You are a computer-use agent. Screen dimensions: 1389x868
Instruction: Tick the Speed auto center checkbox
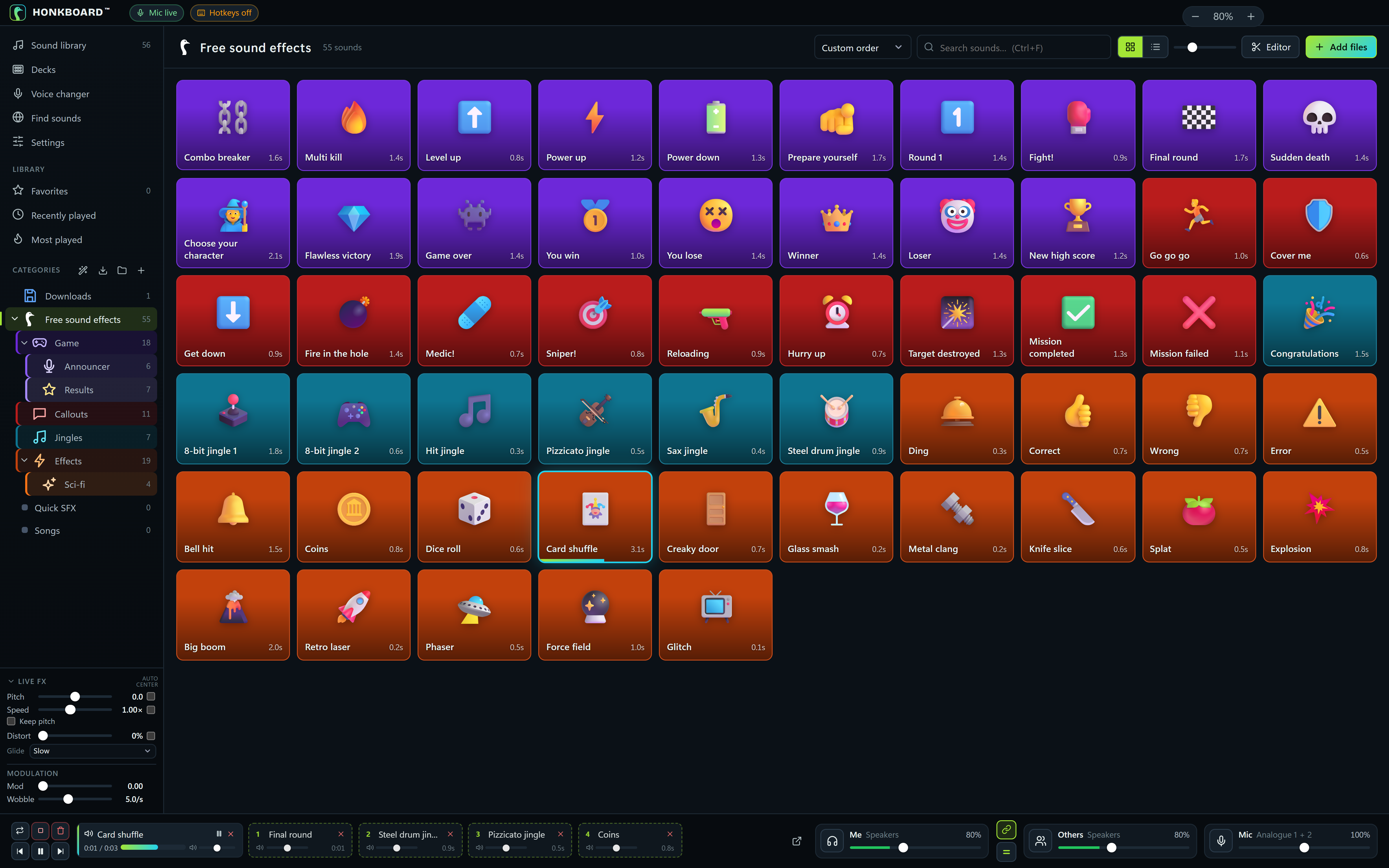151,709
